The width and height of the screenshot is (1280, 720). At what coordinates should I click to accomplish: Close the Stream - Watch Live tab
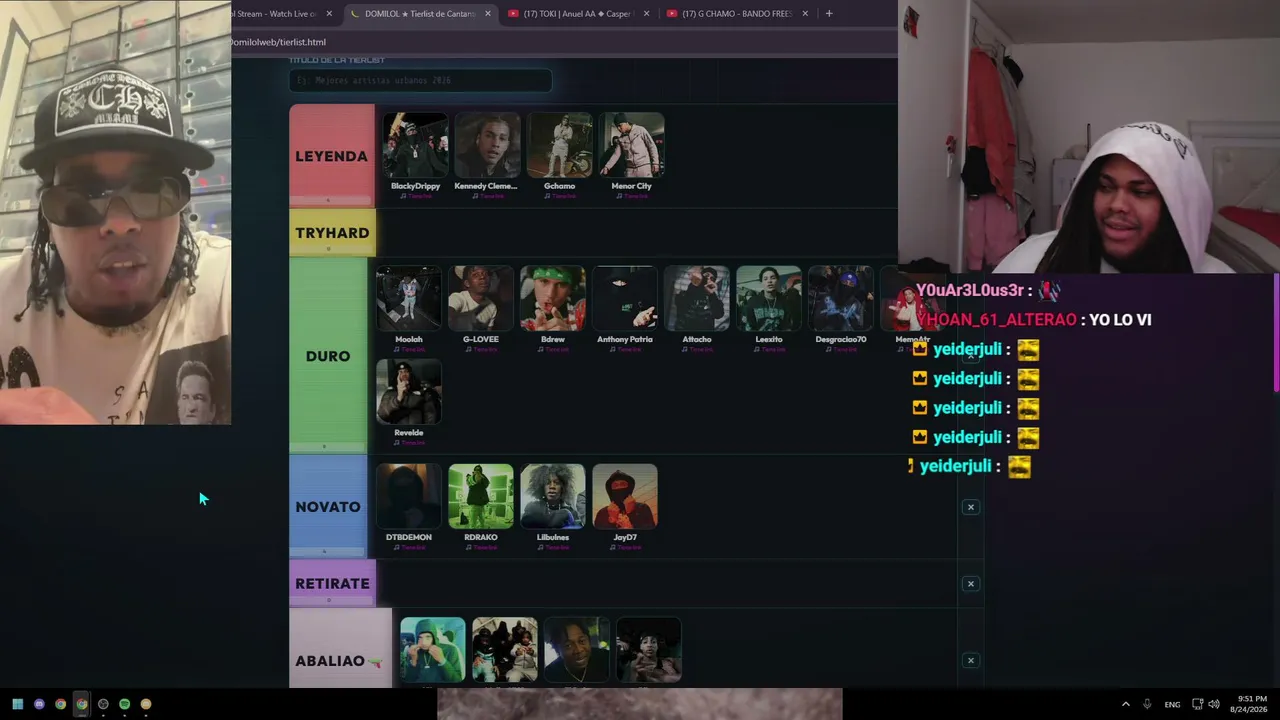click(329, 13)
